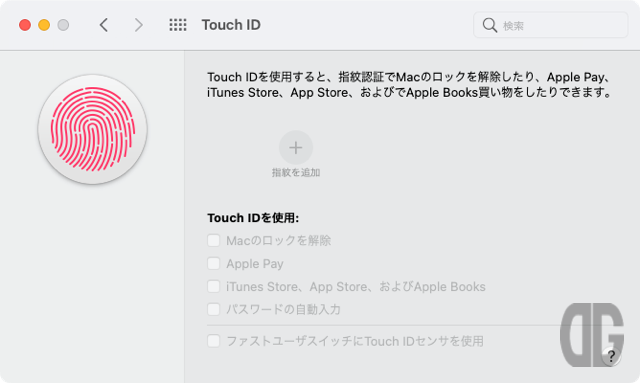Show all preferences grid icon
The height and width of the screenshot is (383, 640).
(x=178, y=25)
